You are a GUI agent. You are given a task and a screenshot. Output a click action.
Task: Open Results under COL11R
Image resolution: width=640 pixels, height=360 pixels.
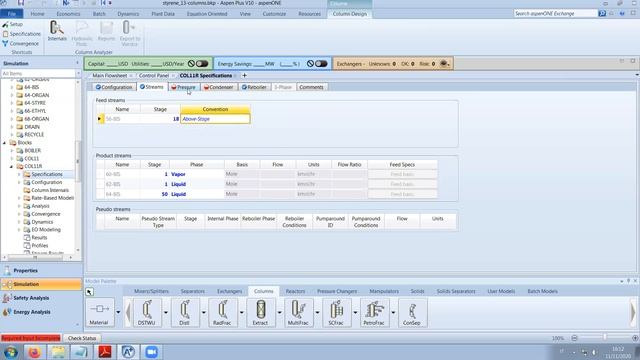click(x=39, y=238)
